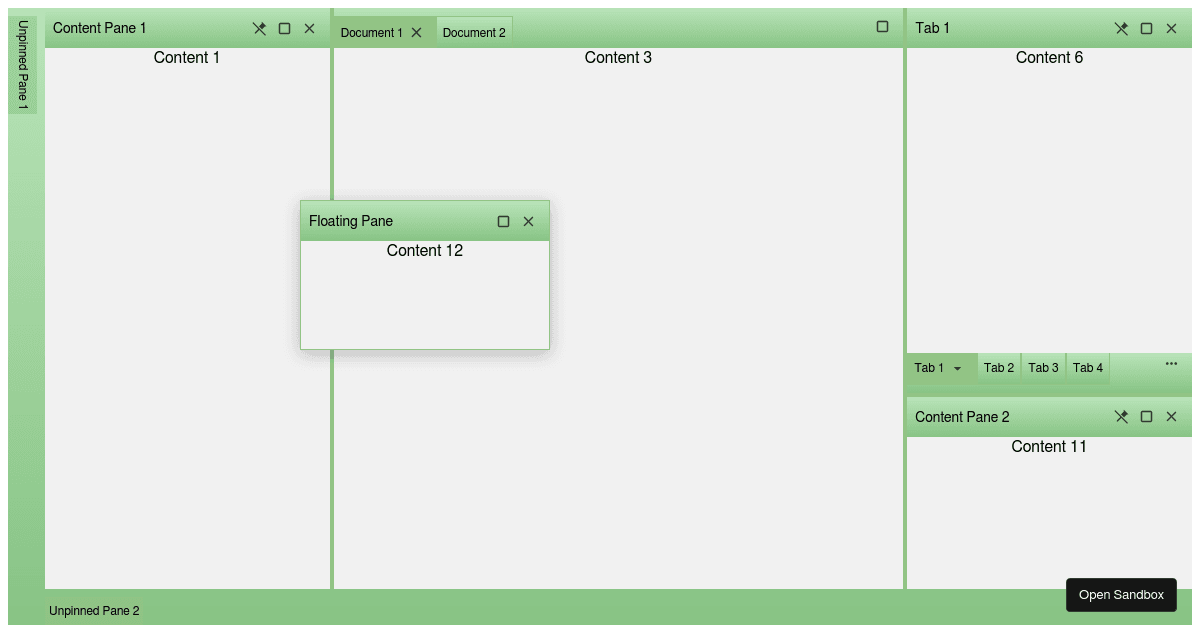Maximize the Tab 1 pane

(x=1146, y=28)
